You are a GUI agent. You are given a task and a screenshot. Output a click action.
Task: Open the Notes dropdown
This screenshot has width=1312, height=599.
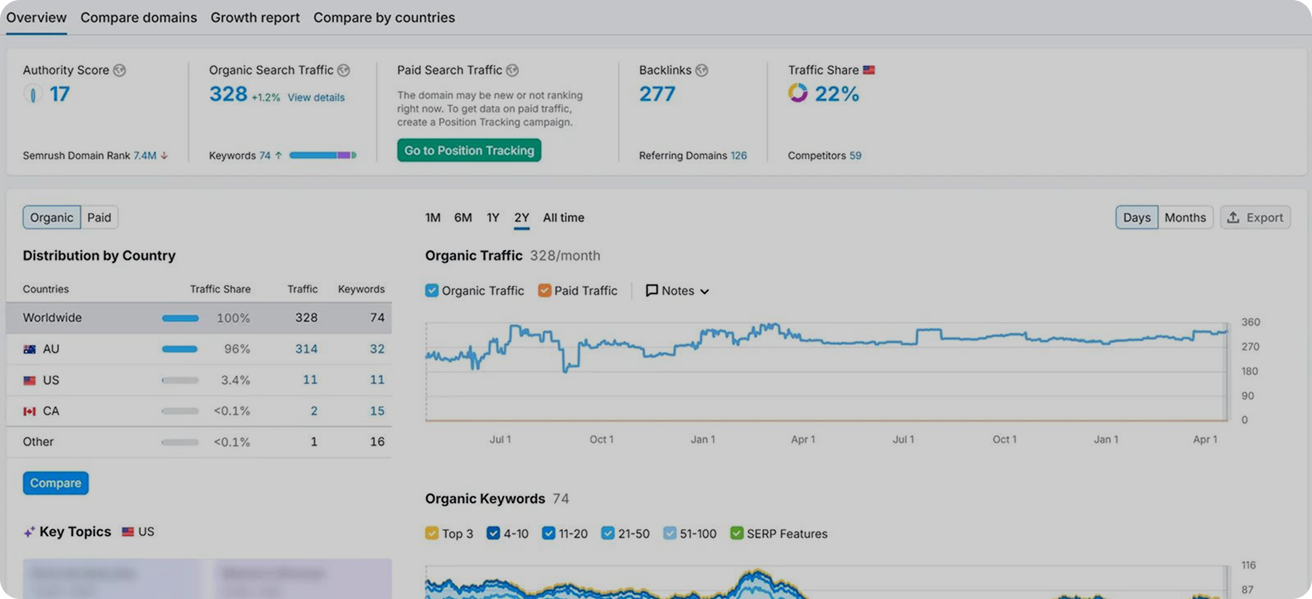pos(705,290)
